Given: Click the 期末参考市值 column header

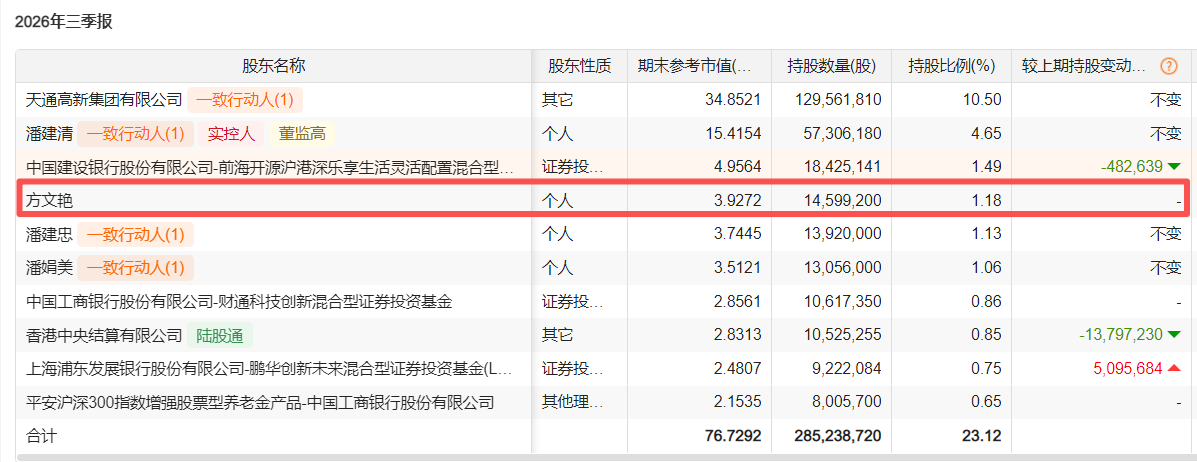Looking at the screenshot, I should coord(699,66).
